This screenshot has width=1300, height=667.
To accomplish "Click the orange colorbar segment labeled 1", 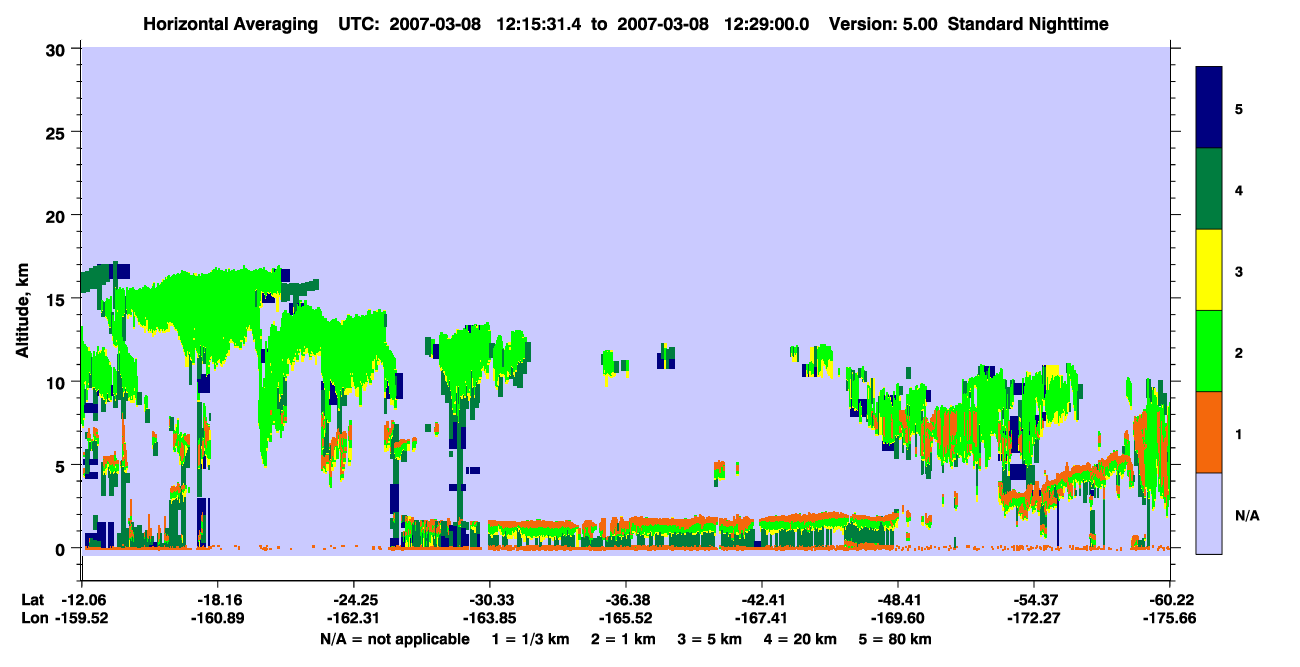I will coord(1209,432).
